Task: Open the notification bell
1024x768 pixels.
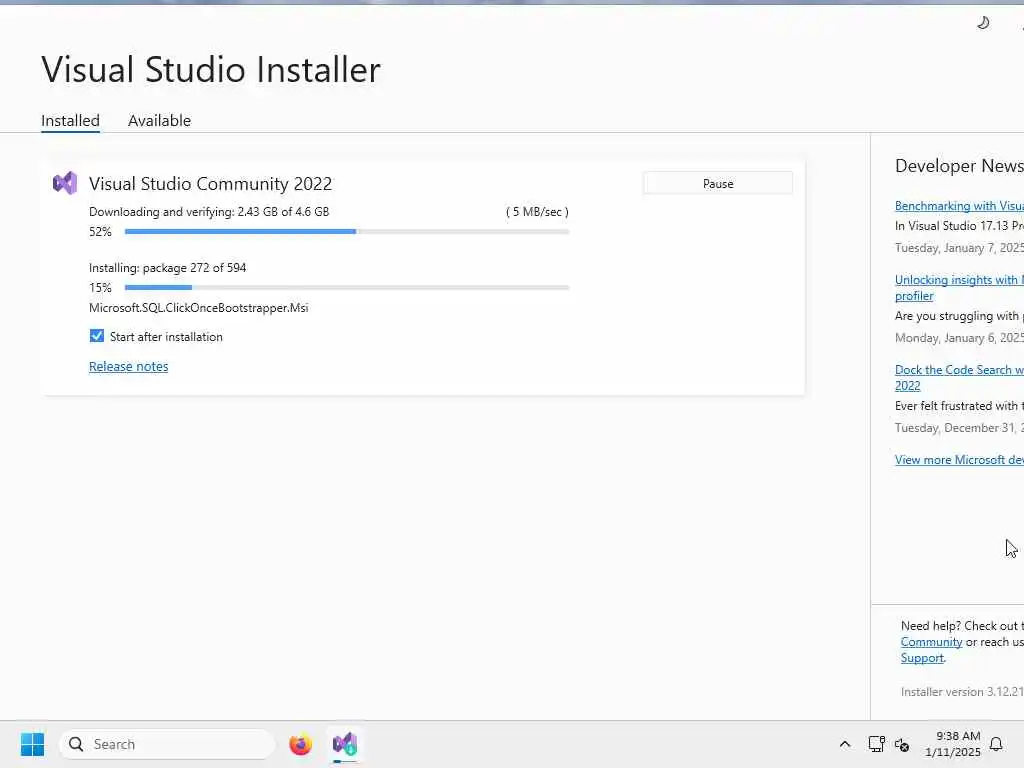Action: pyautogui.click(x=996, y=744)
